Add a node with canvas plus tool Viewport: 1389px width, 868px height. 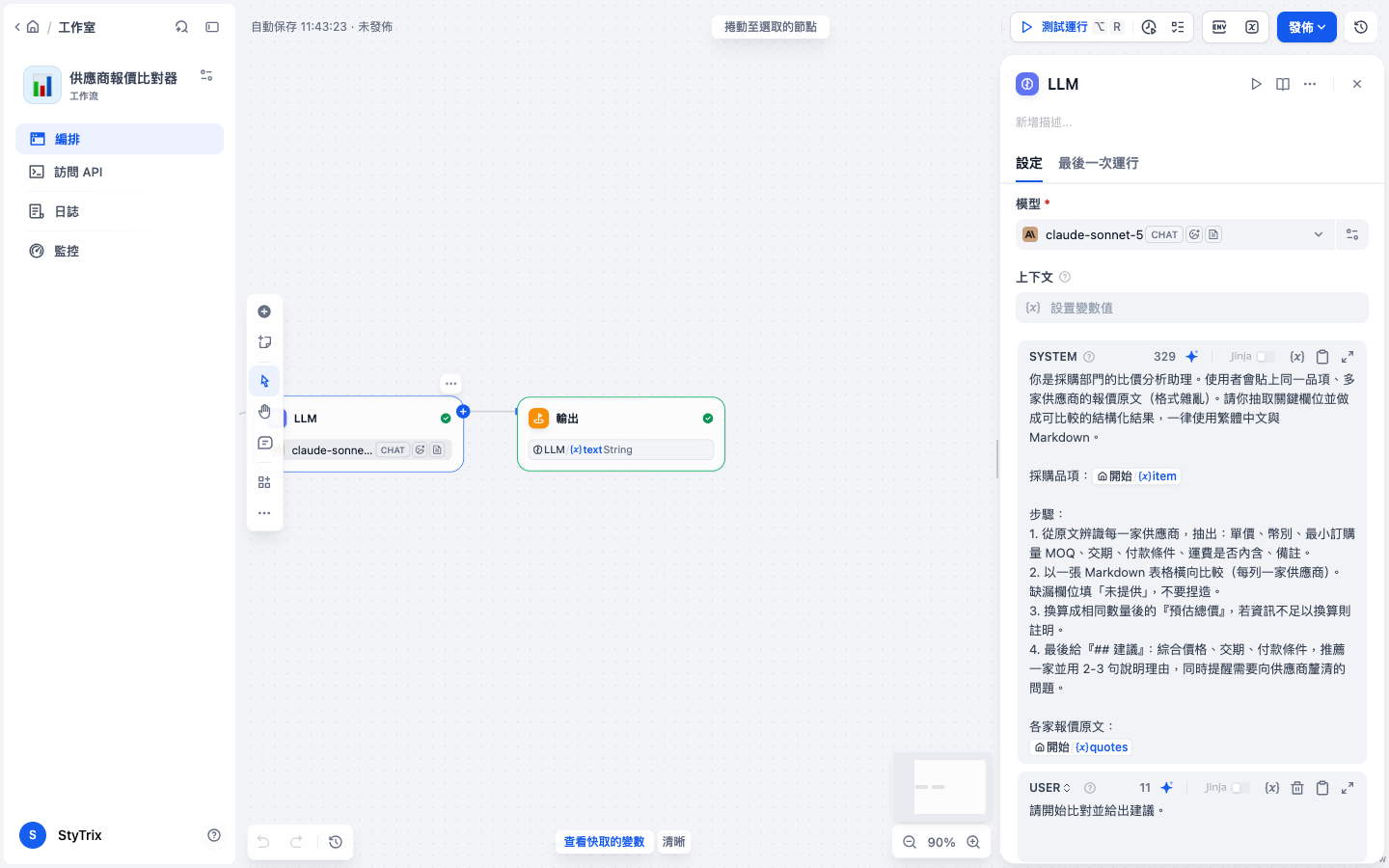[264, 312]
